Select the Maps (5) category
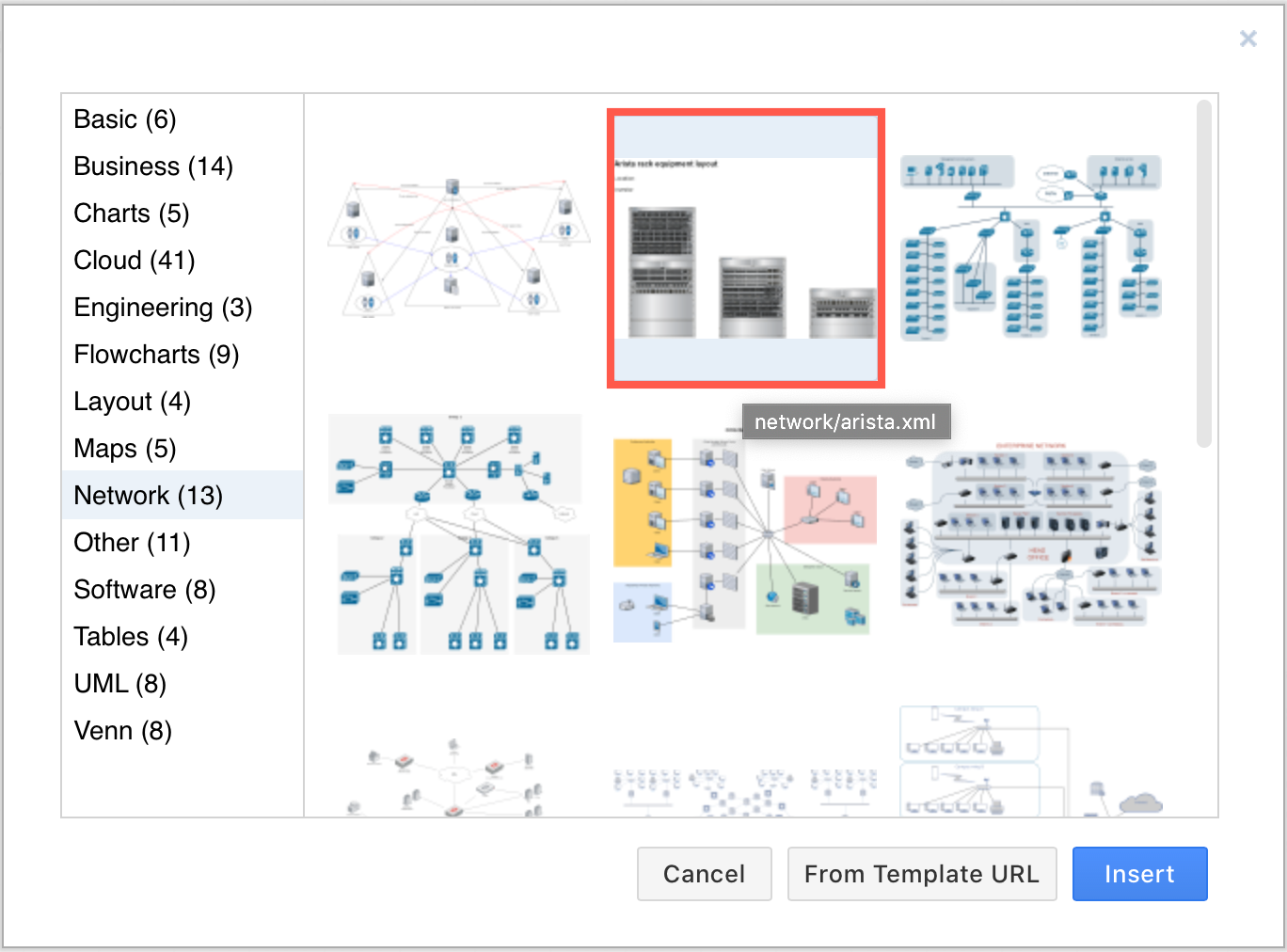Image resolution: width=1287 pixels, height=952 pixels. click(x=125, y=449)
